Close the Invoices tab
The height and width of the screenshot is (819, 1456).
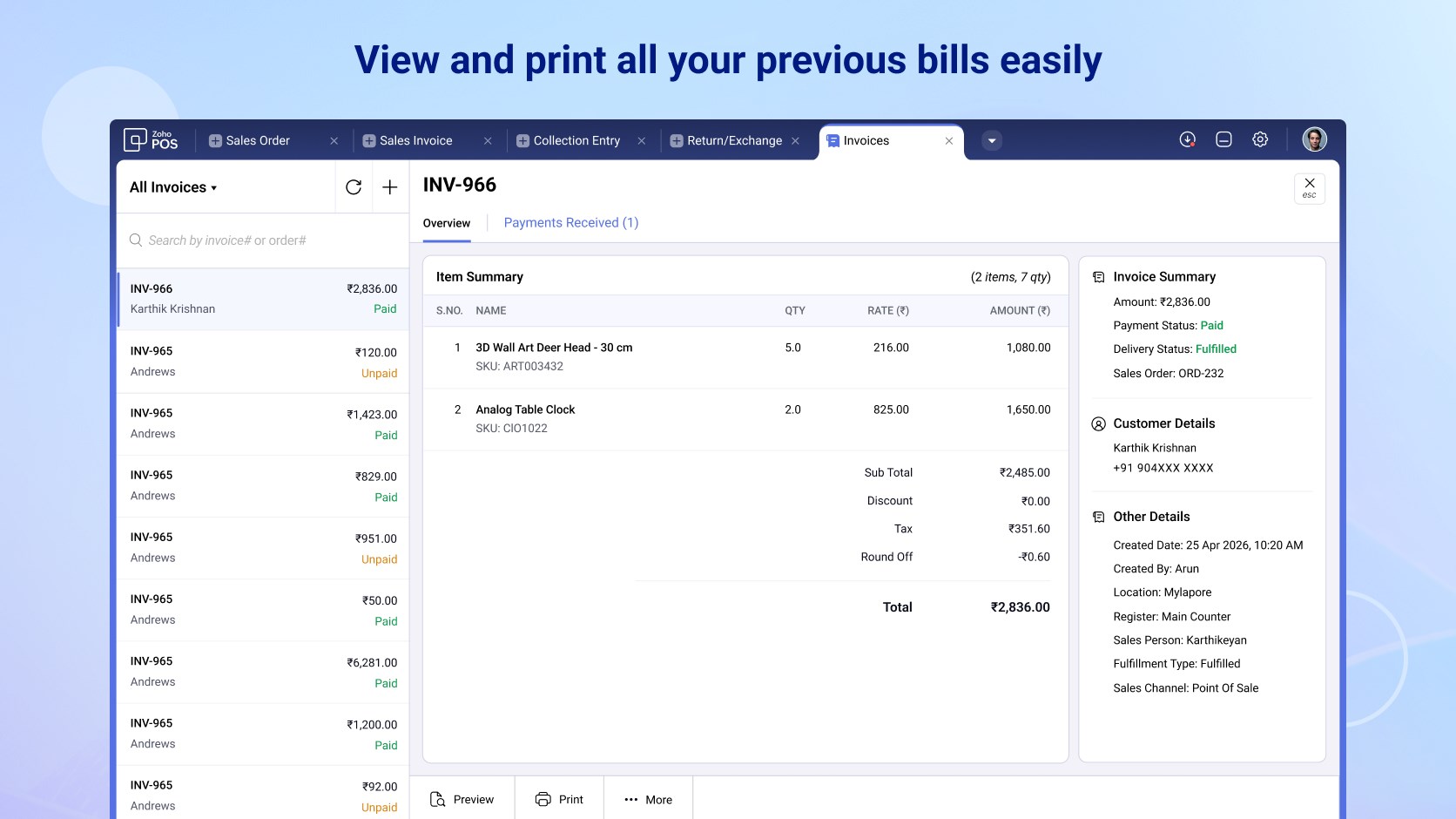[949, 141]
